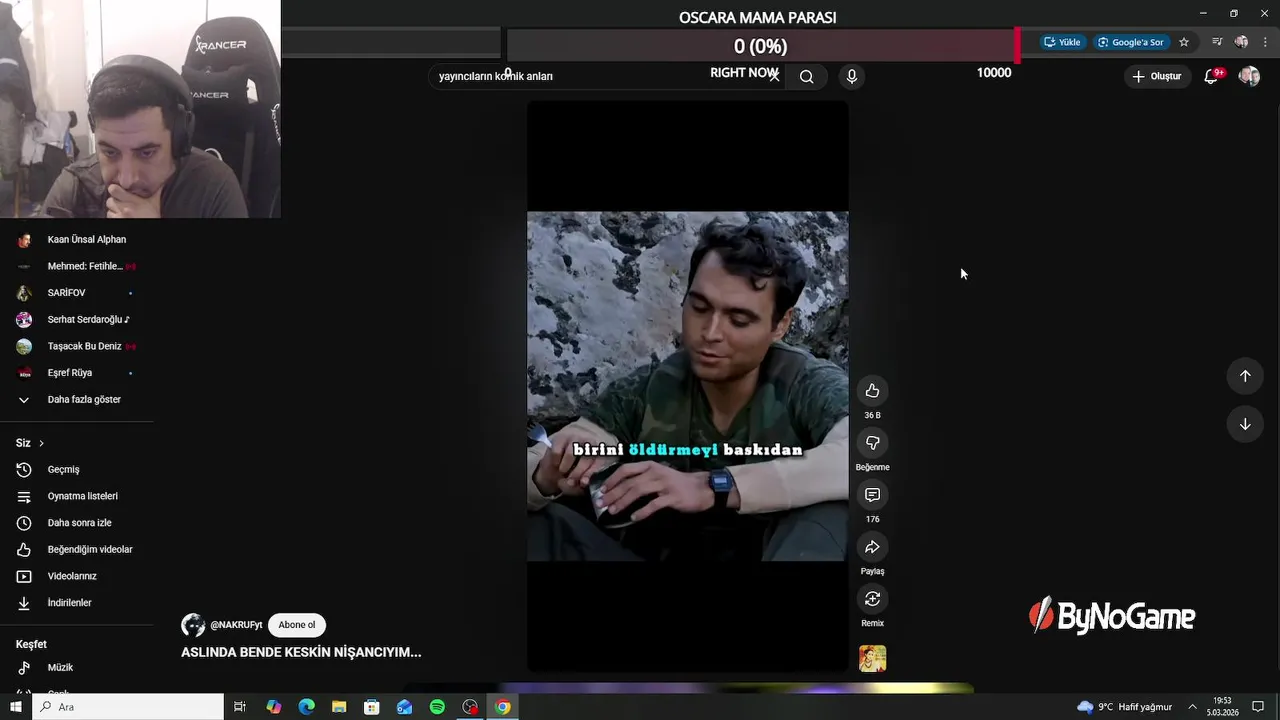Image resolution: width=1280 pixels, height=720 pixels.
Task: Click the Yükle install button in address bar
Action: tap(1062, 42)
